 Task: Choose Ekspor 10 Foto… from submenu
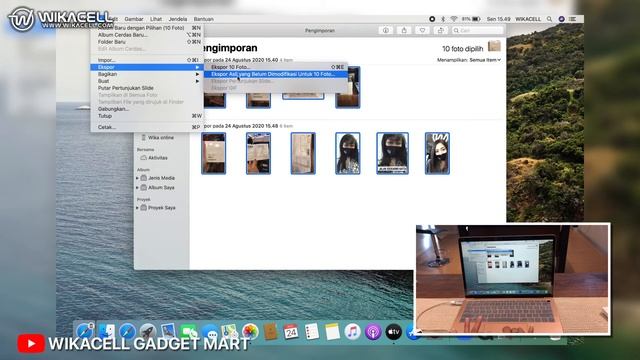276,67
